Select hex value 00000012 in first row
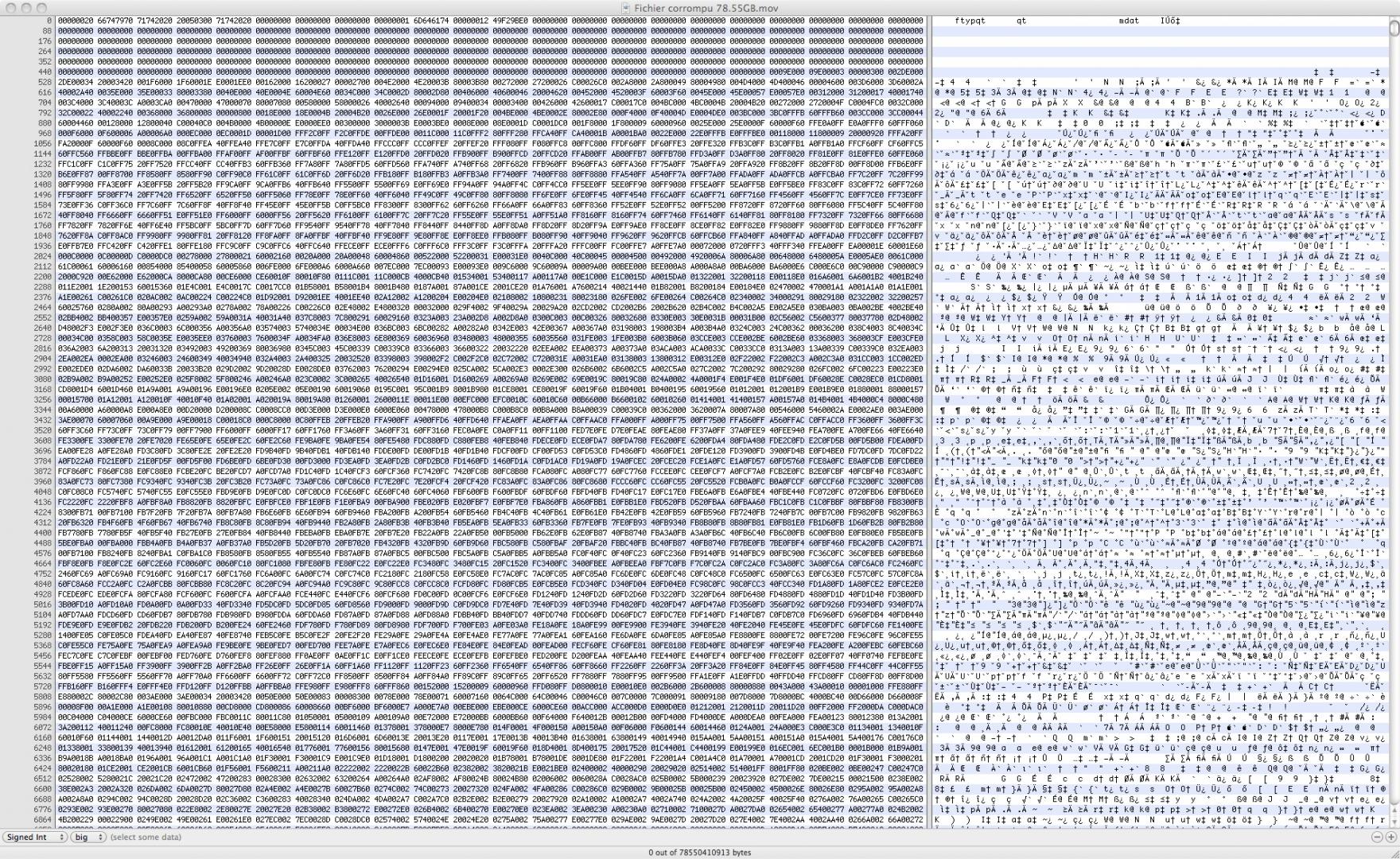This screenshot has height=859, width=1400. click(x=472, y=21)
